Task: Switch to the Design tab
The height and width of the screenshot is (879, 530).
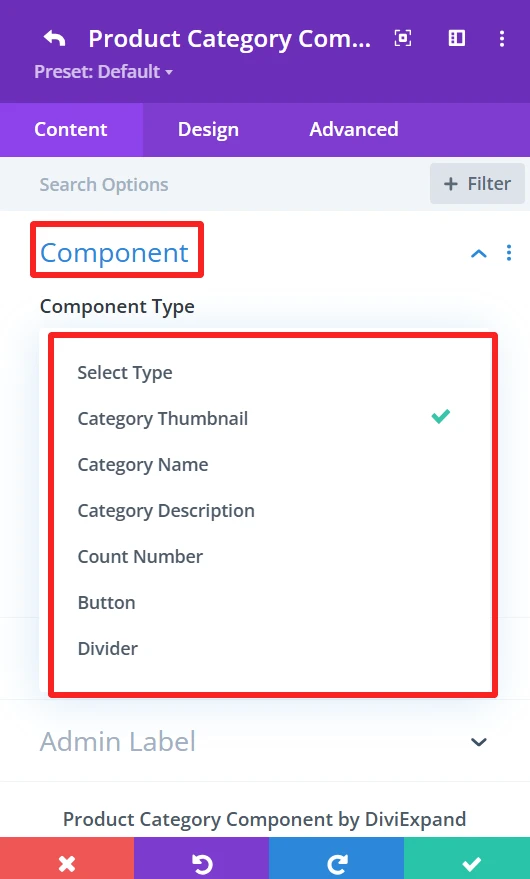Action: point(208,129)
